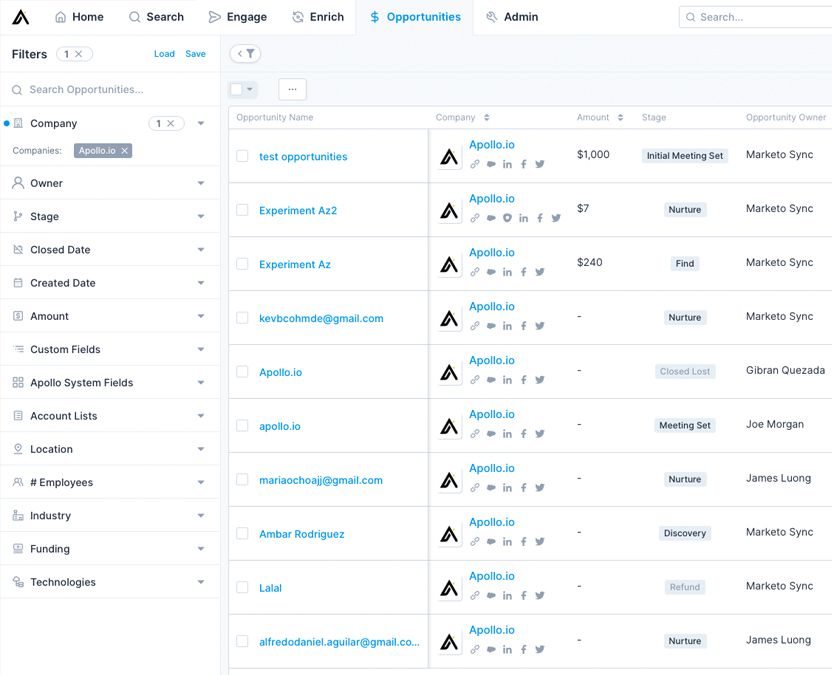
Task: Click Twitter icon in Experiment Az row
Action: tap(540, 272)
